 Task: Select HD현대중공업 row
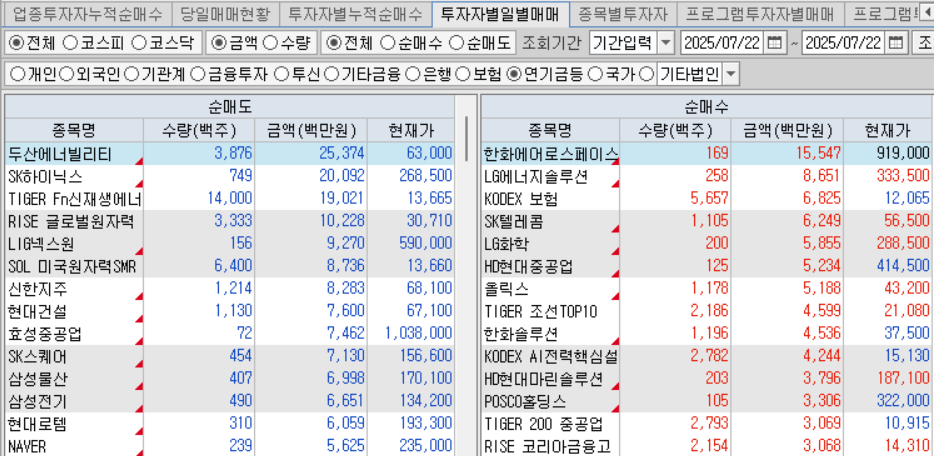click(706, 267)
